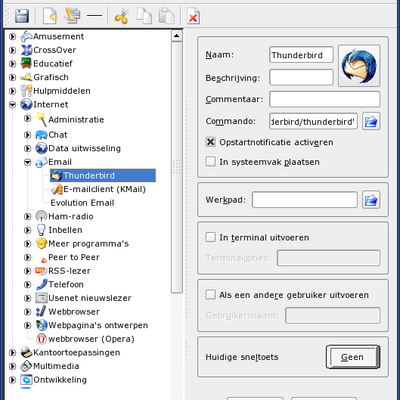Delete entry with red X icon
Screen dimensions: 400x400
pyautogui.click(x=193, y=16)
